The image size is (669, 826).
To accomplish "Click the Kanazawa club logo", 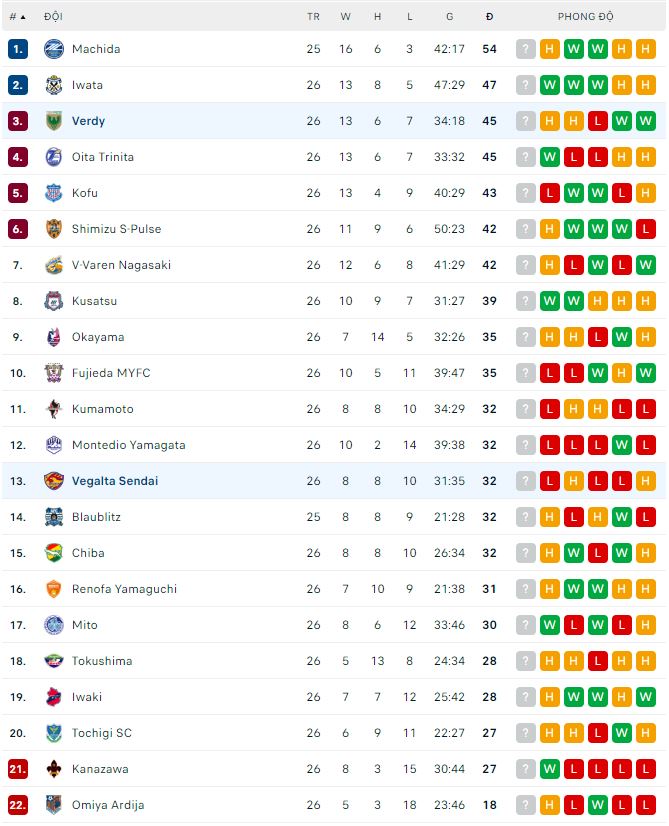I will click(54, 769).
